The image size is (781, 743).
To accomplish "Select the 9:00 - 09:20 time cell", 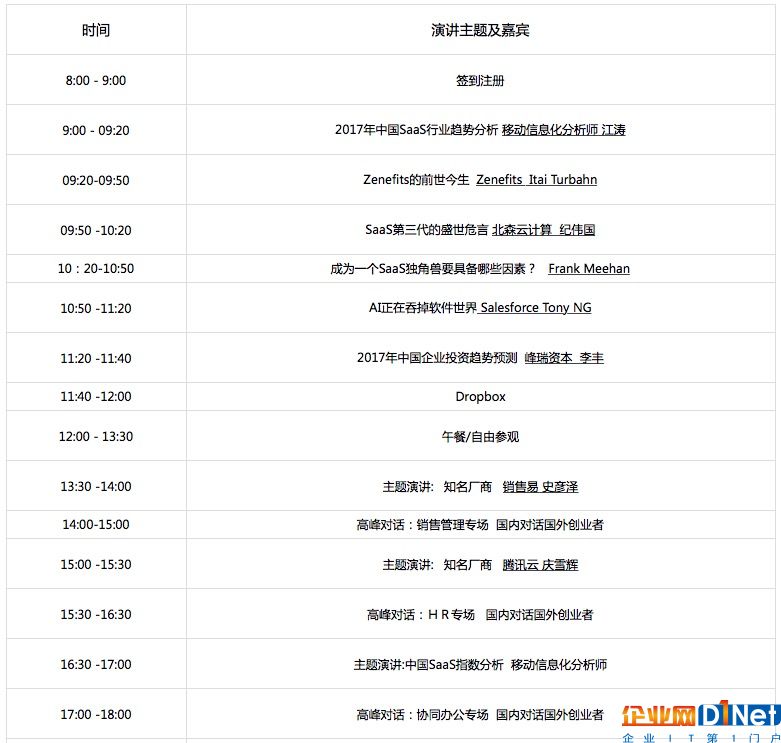I will [96, 130].
